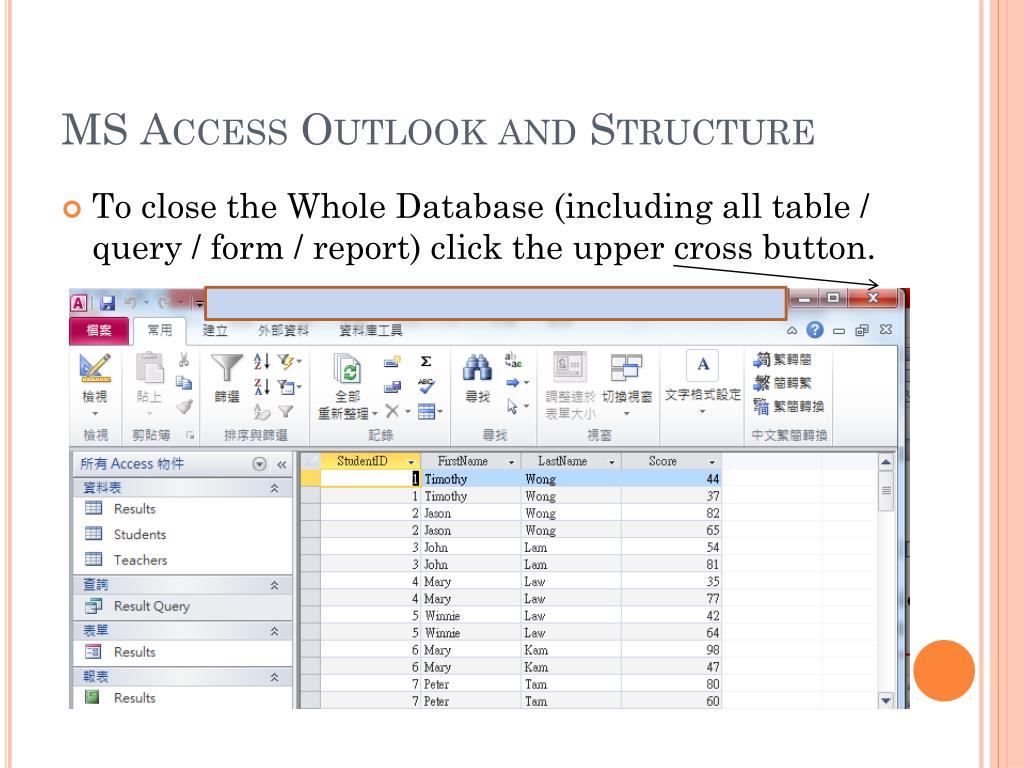Click the first Kam cell in LastName
1024x768 pixels.
[x=571, y=650]
